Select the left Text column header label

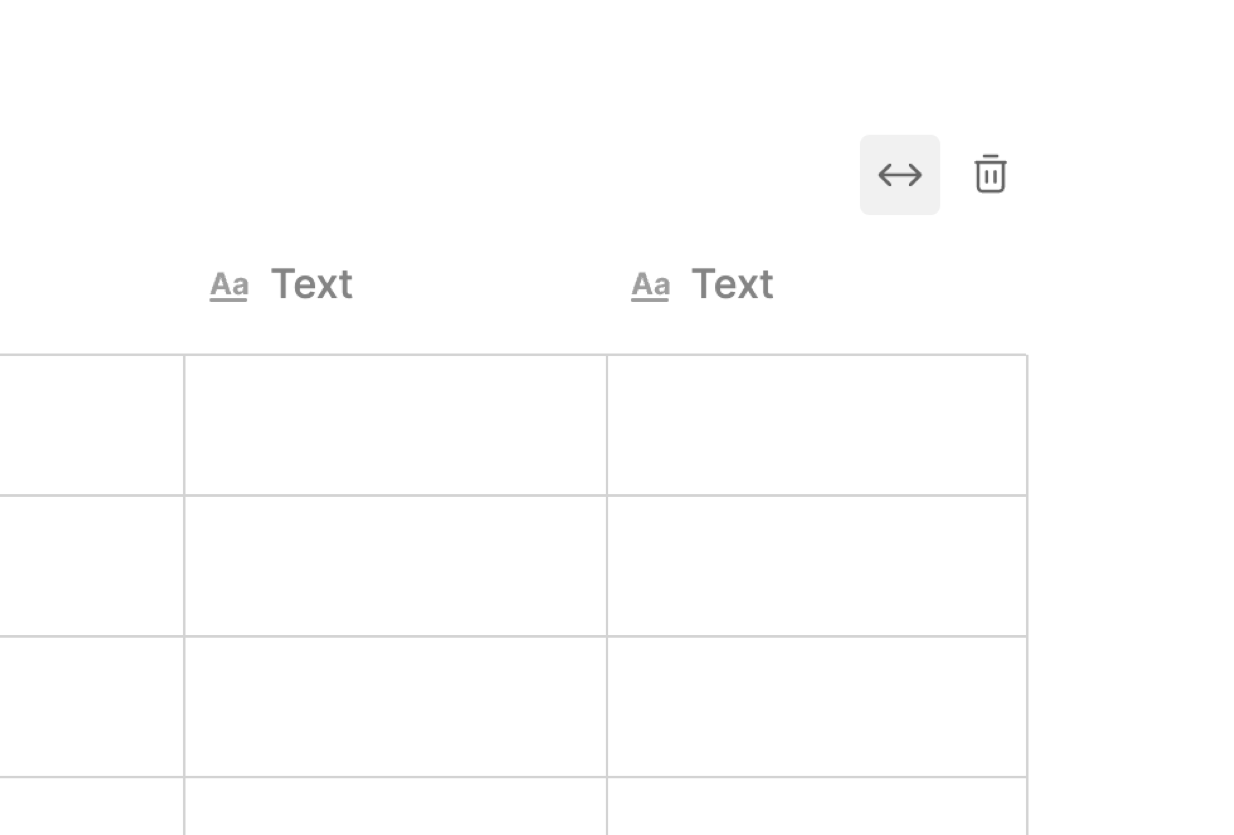click(311, 284)
